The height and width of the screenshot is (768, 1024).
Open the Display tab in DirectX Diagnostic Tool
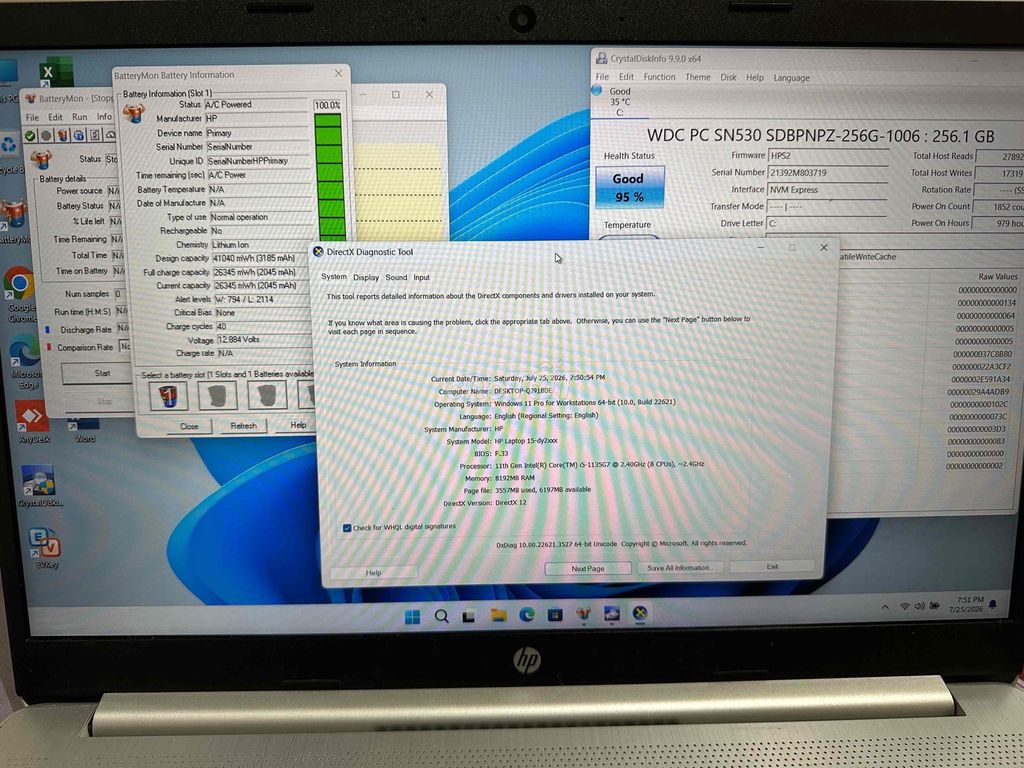[x=366, y=278]
